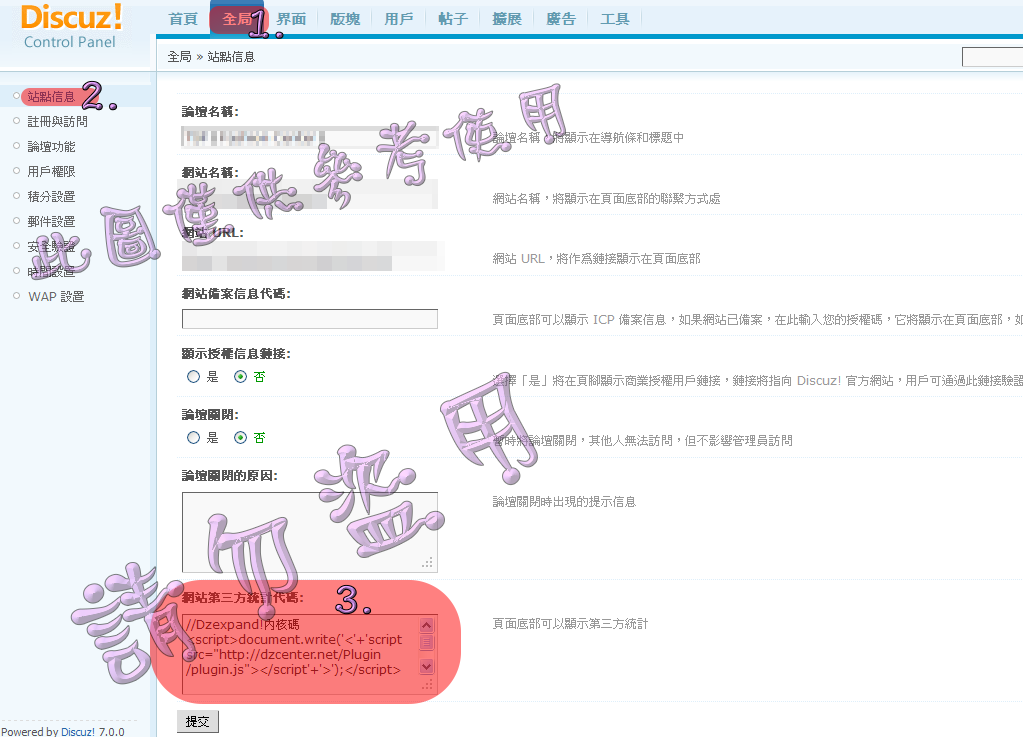The width and height of the screenshot is (1023, 737).
Task: Go to the 版塊 tab
Action: pos(345,19)
